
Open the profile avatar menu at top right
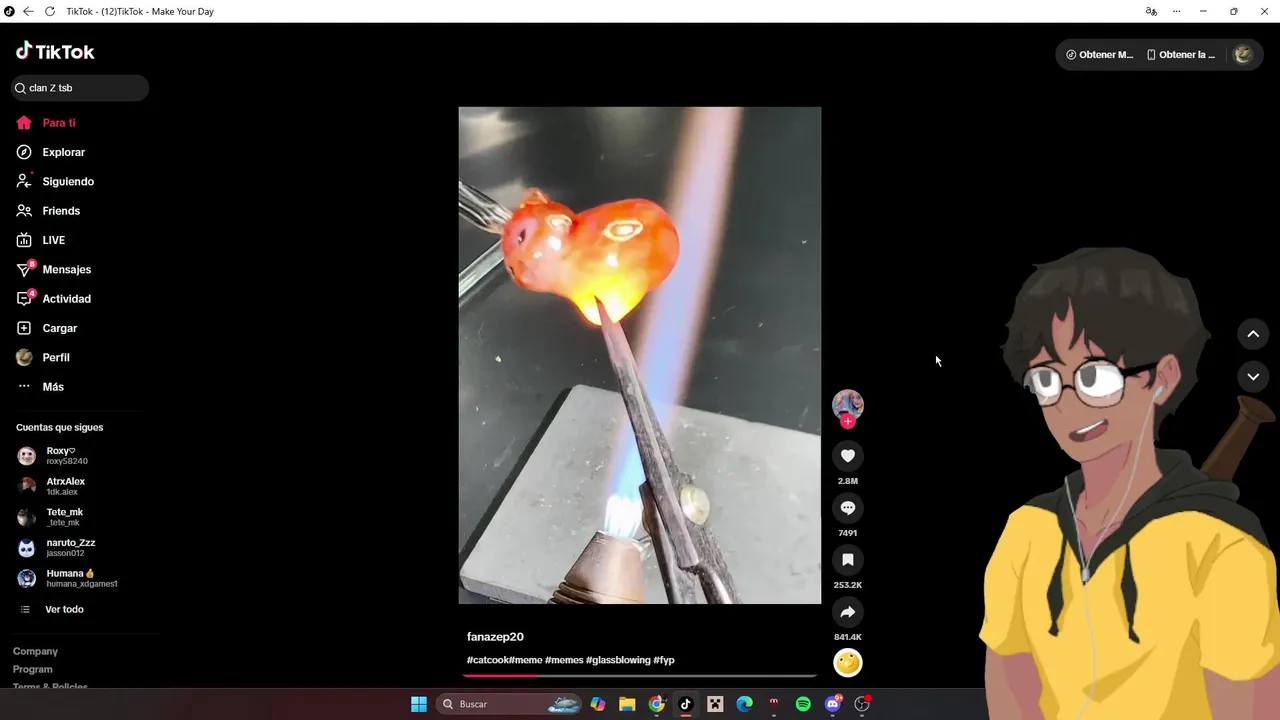coord(1243,55)
